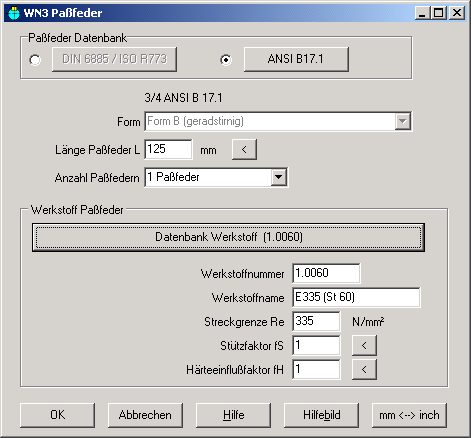
Task: Click the WN3 app icon in title bar
Action: [x=14, y=13]
